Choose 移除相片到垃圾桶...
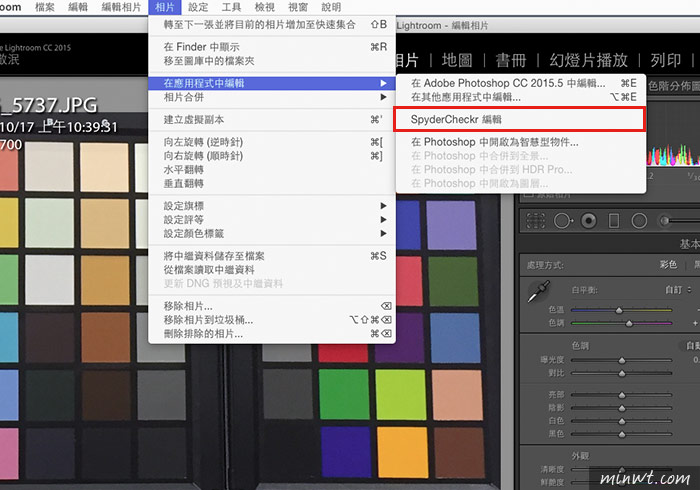Image resolution: width=700 pixels, height=490 pixels. [x=272, y=320]
